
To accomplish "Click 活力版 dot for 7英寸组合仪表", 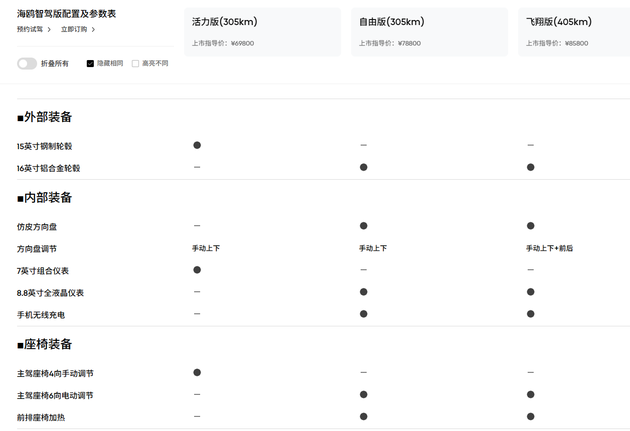I will pos(197,270).
